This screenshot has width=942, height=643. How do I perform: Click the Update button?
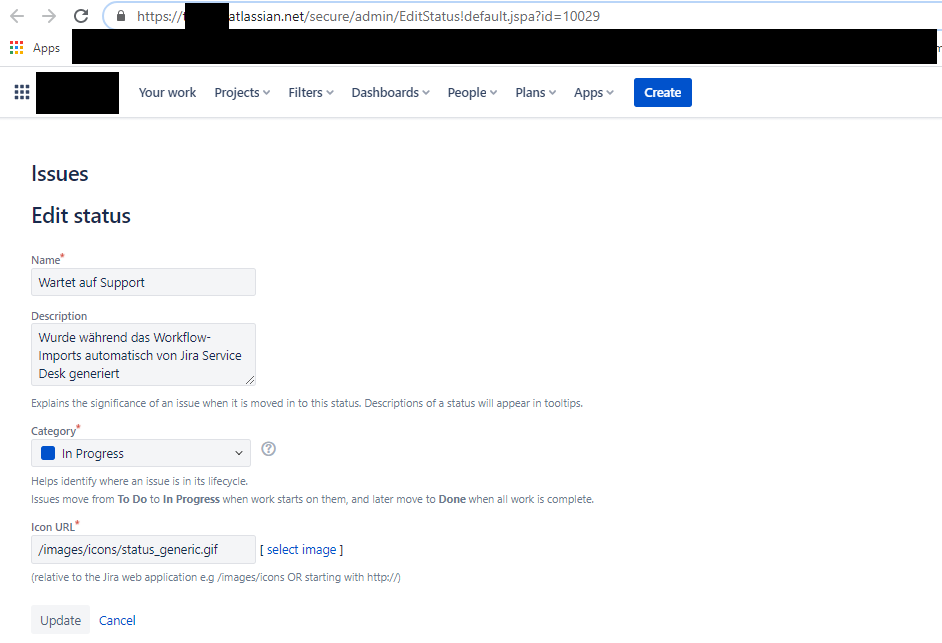point(61,620)
